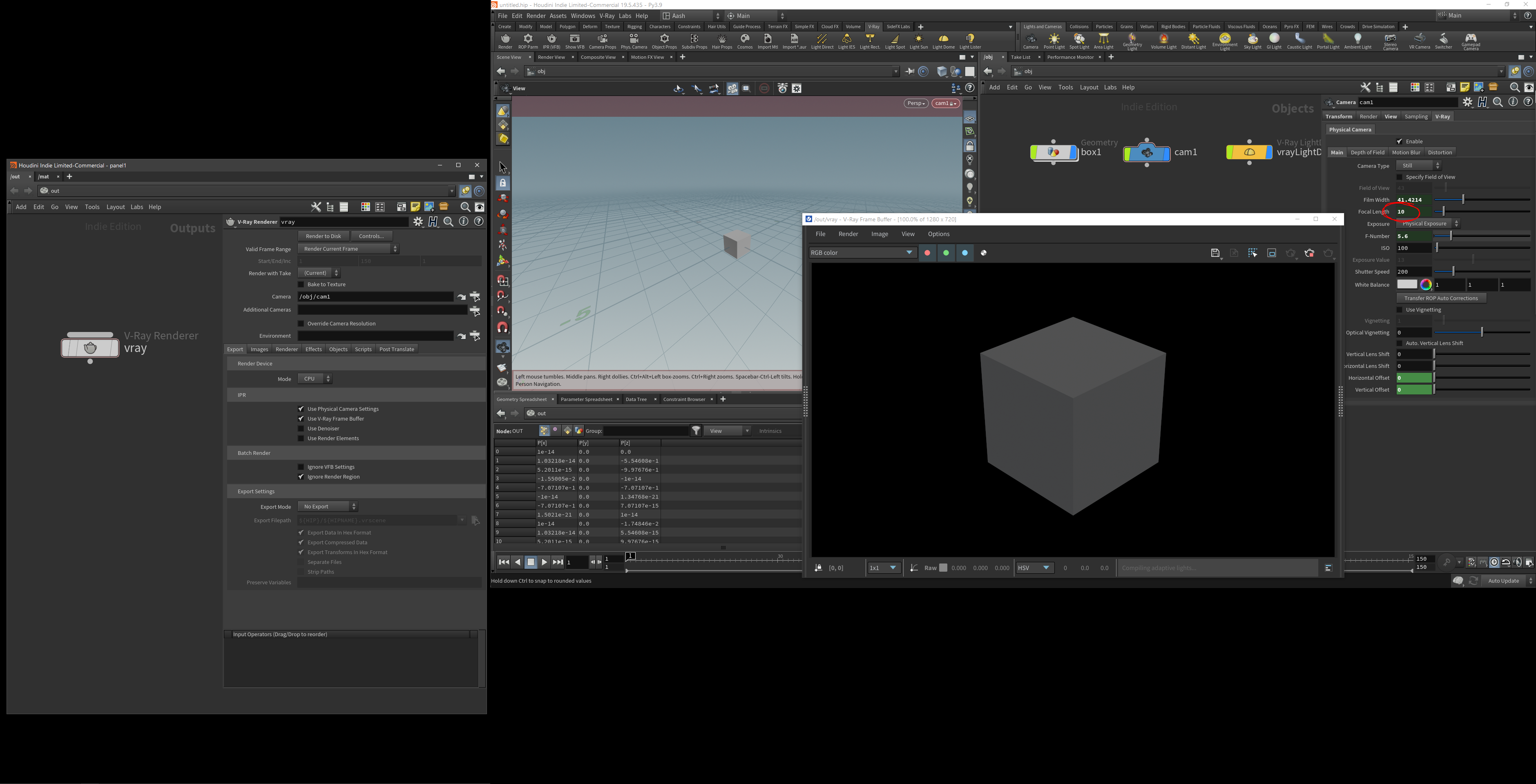Screen dimensions: 1536x784
Task: Uncheck Use Physical Camera Settings
Action: pyautogui.click(x=301, y=409)
